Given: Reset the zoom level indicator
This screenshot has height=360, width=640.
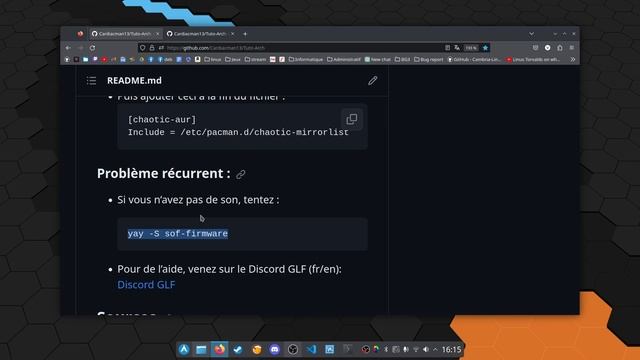Looking at the screenshot, I should tap(471, 48).
